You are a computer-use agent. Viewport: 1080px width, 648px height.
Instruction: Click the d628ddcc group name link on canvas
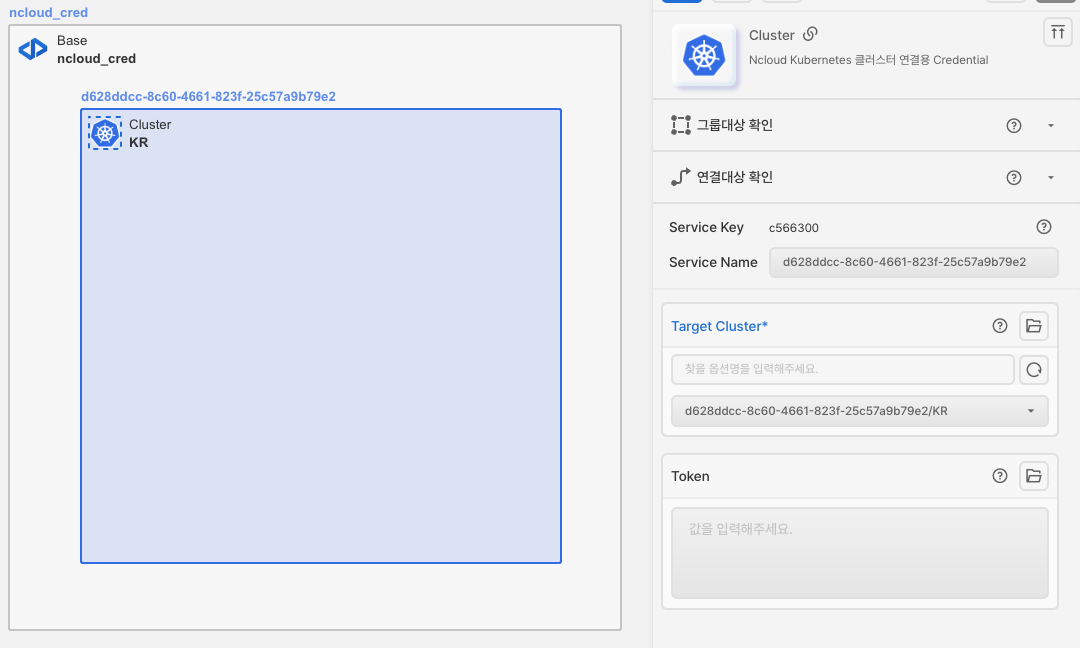pos(208,96)
